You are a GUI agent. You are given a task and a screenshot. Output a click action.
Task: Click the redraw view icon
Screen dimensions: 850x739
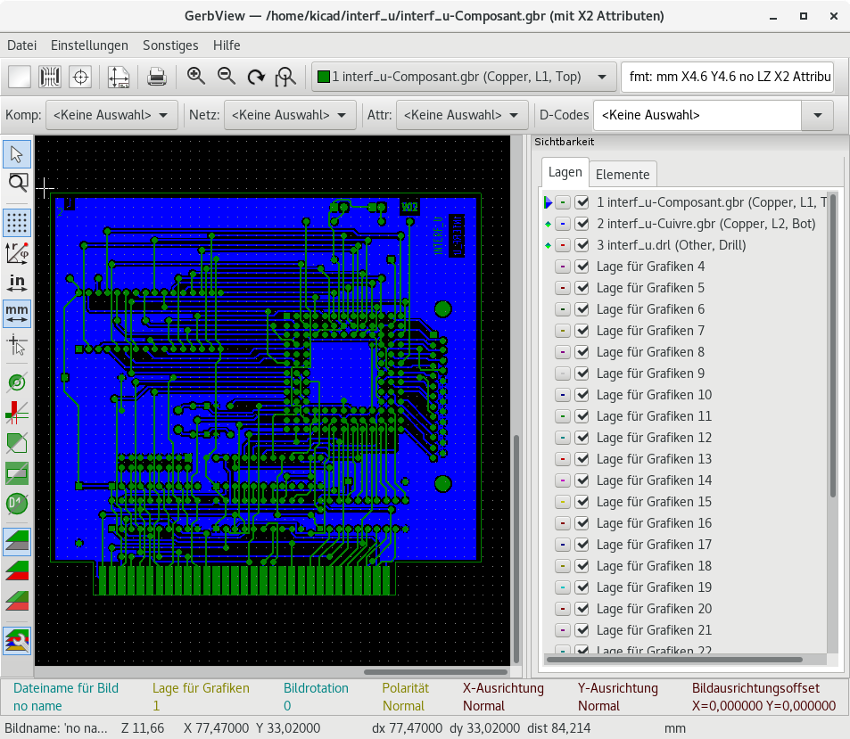click(x=256, y=77)
